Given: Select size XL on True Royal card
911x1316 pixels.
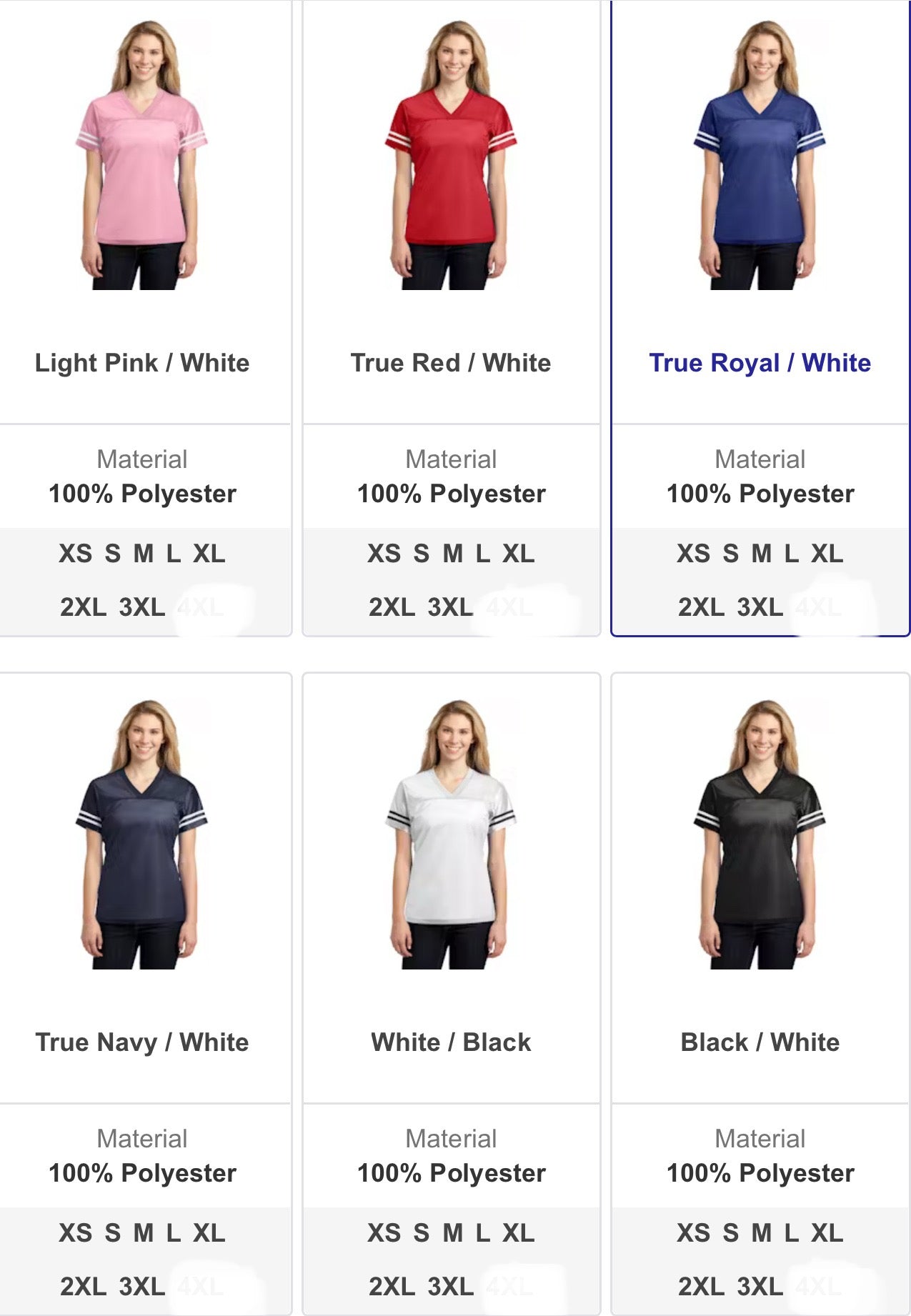Looking at the screenshot, I should (x=827, y=554).
